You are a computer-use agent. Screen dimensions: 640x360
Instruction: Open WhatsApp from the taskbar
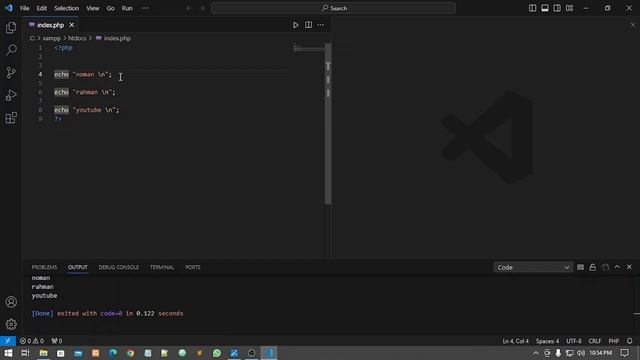217,353
